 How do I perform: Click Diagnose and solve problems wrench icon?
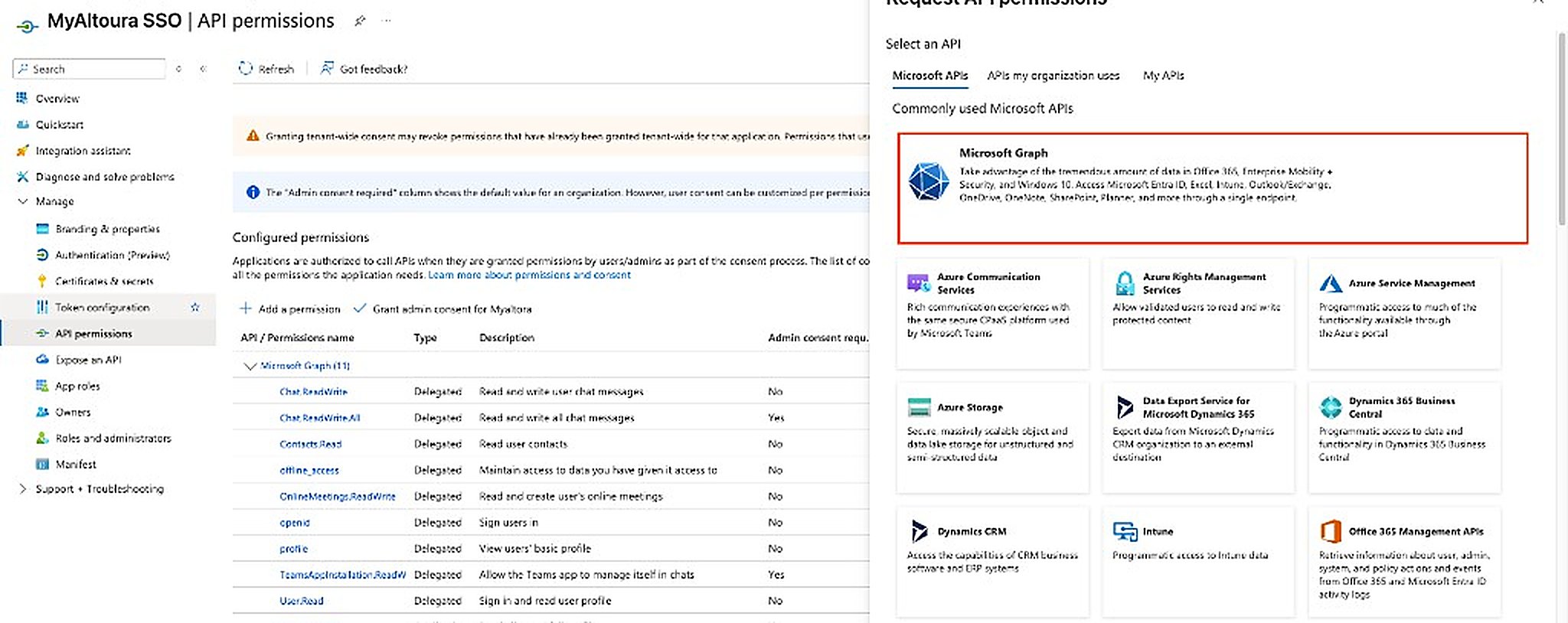(22, 177)
